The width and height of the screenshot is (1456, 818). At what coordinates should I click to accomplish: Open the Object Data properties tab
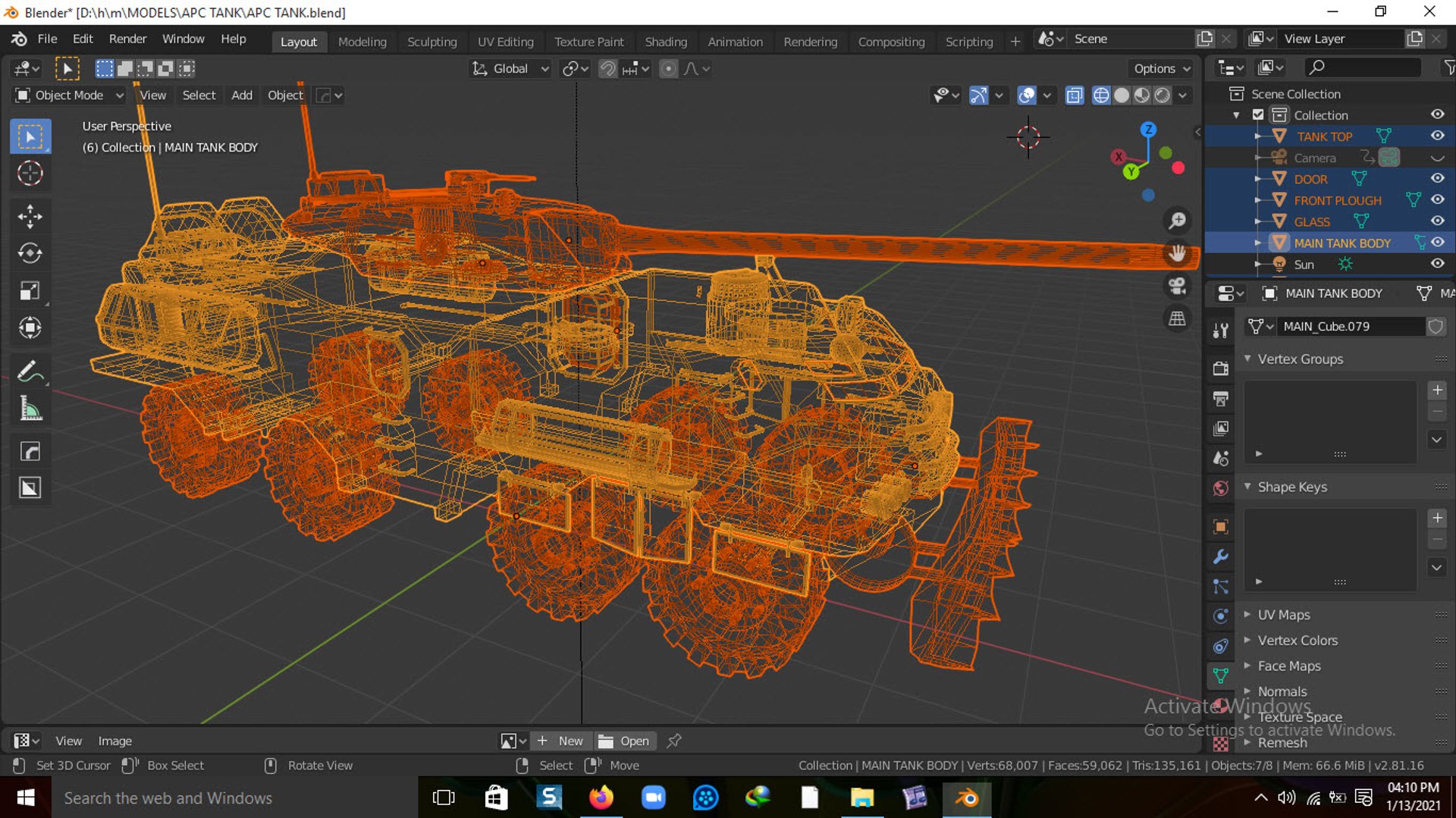pos(1220,675)
